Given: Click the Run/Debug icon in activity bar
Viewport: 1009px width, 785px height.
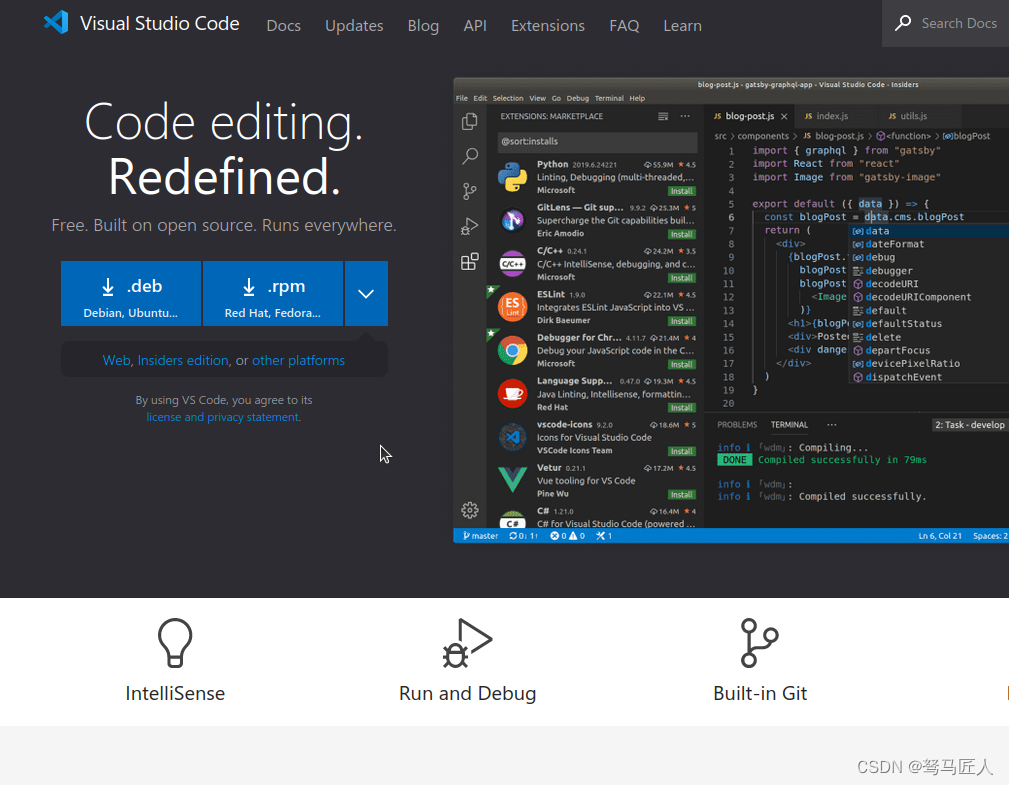Looking at the screenshot, I should tap(470, 226).
